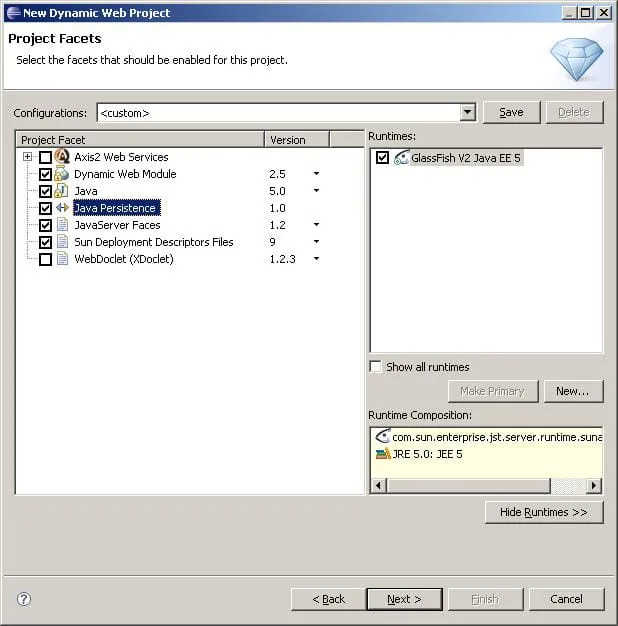Click the Dynamic Web Module facet icon

tap(62, 174)
